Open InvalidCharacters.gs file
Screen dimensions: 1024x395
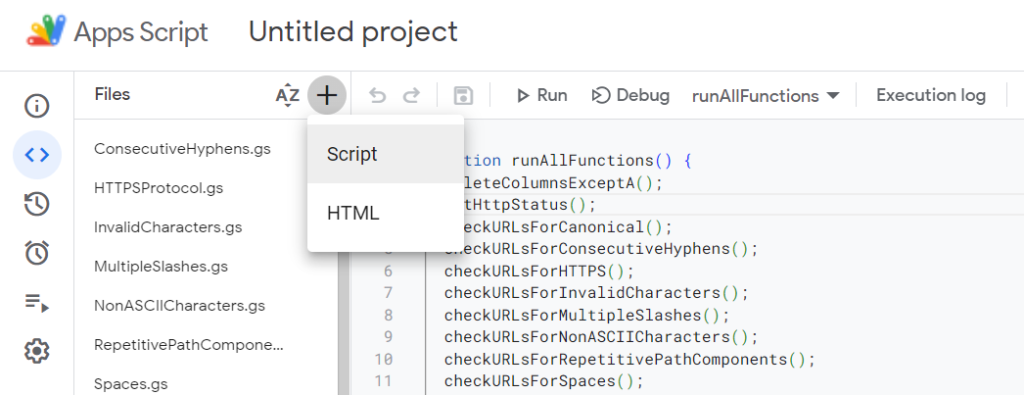(168, 227)
